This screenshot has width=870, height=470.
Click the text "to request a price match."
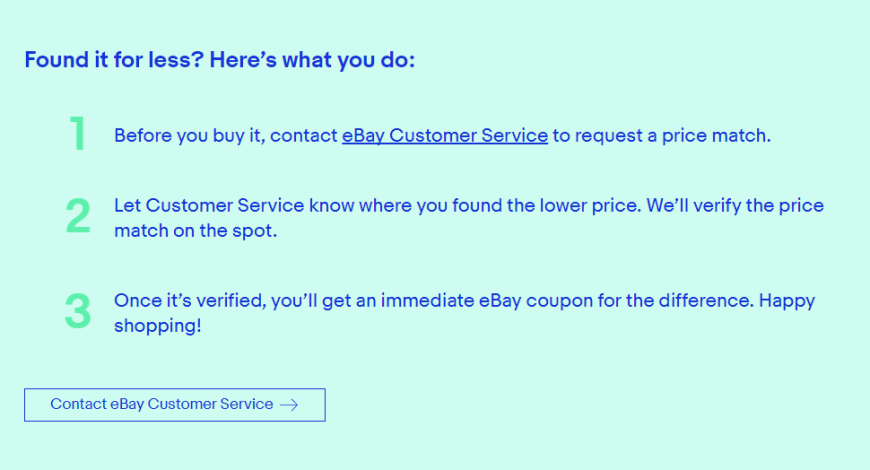point(661,136)
